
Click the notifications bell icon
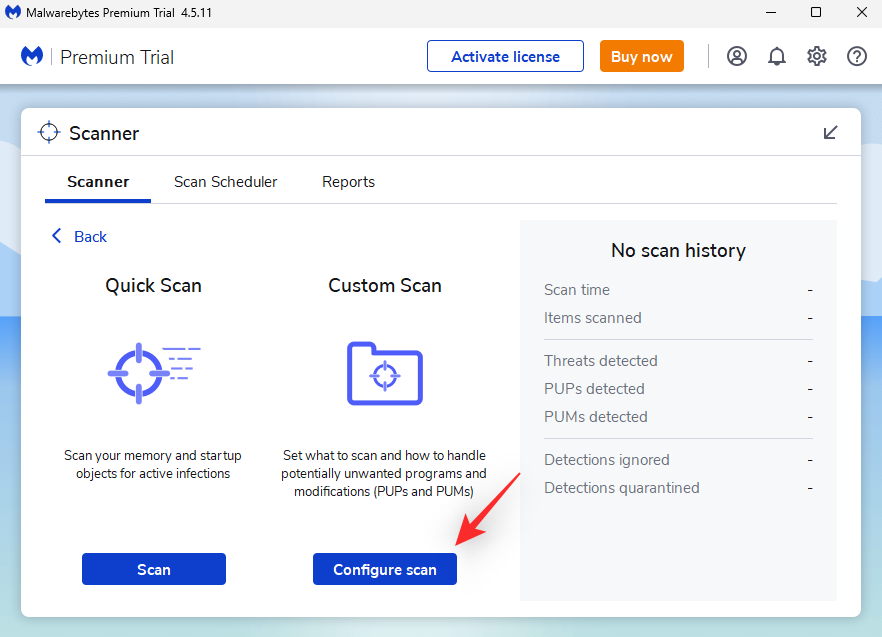pos(777,56)
